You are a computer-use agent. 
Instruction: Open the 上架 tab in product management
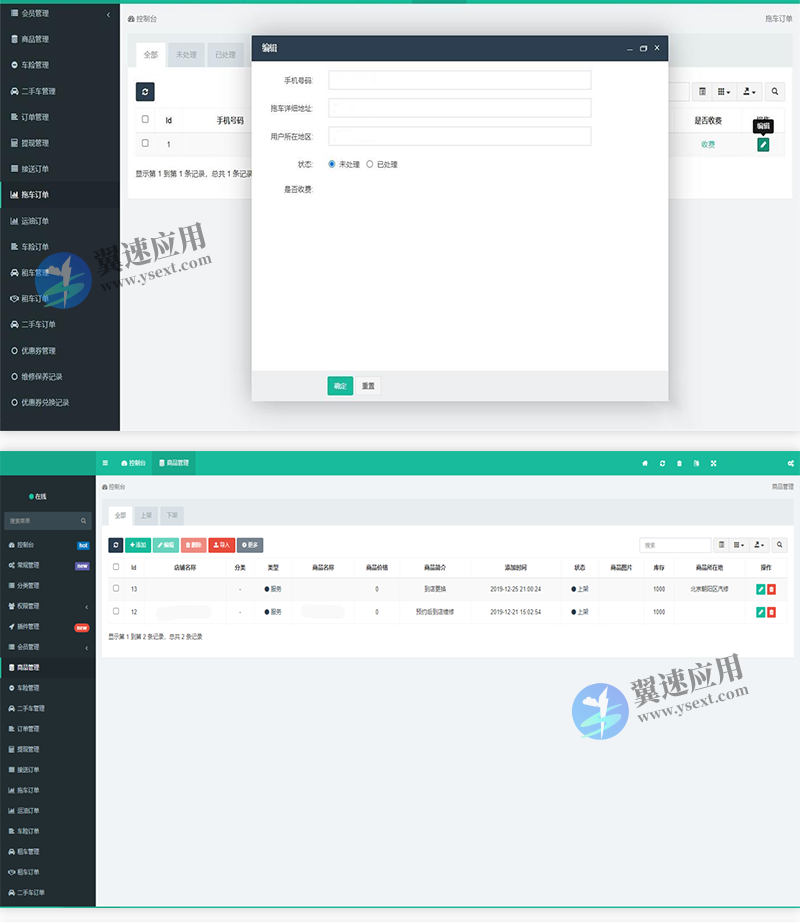tap(145, 515)
